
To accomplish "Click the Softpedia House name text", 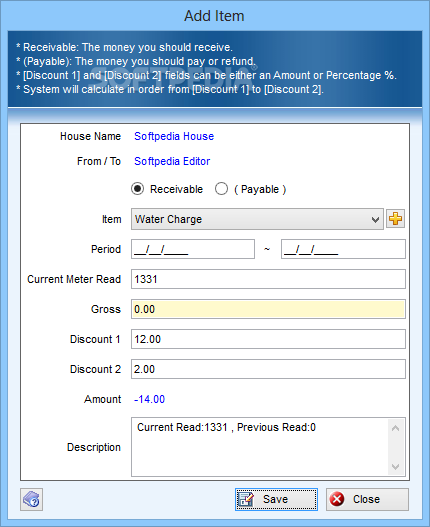I will pos(174,136).
